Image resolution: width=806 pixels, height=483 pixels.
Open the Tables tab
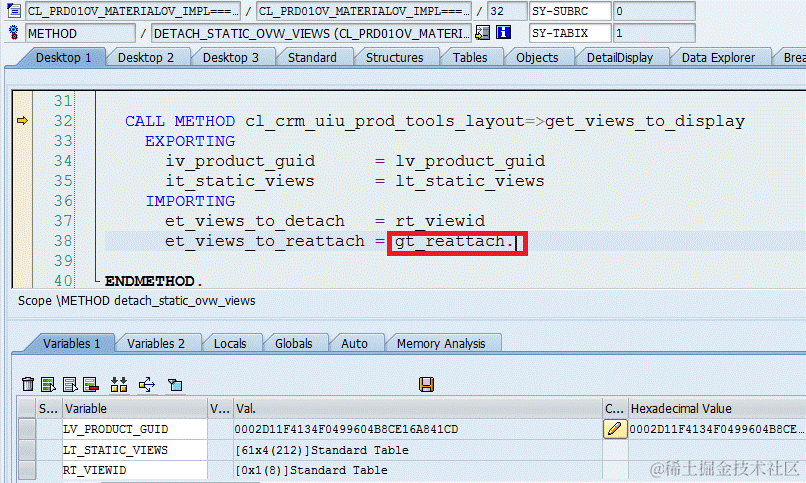point(470,58)
